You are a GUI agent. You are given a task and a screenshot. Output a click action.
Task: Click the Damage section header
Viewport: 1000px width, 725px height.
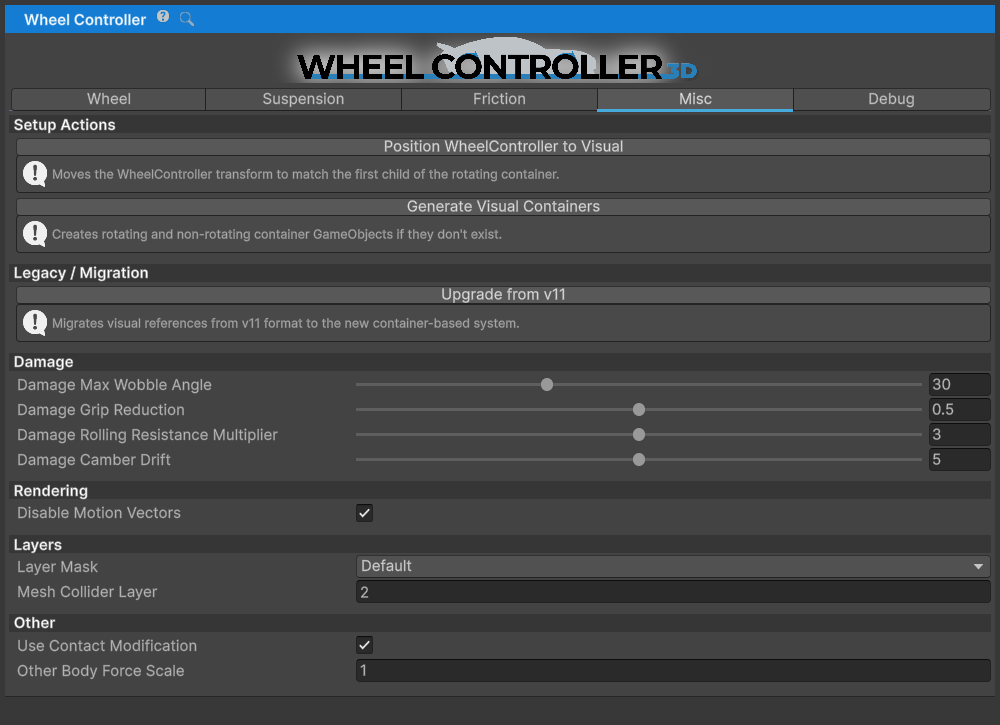click(x=43, y=362)
